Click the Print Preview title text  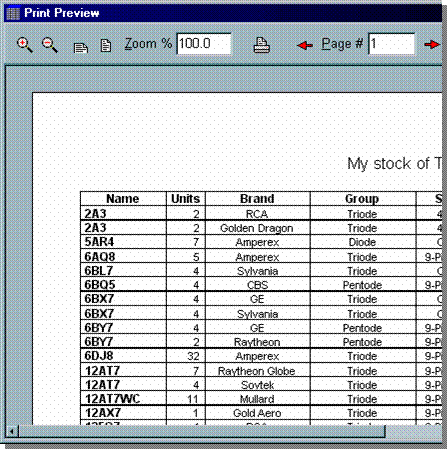(x=62, y=13)
